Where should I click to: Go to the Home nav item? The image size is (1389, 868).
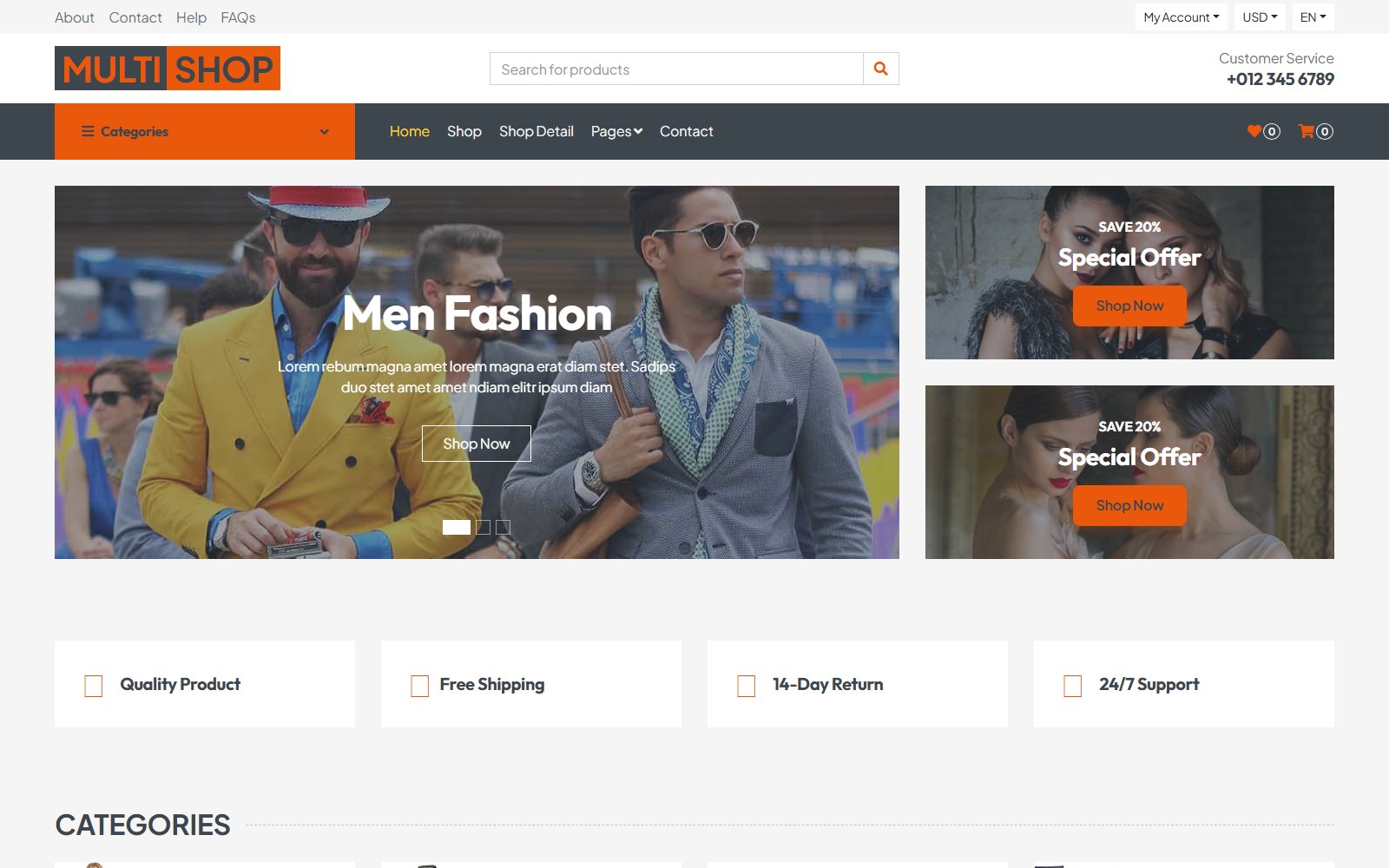(410, 131)
